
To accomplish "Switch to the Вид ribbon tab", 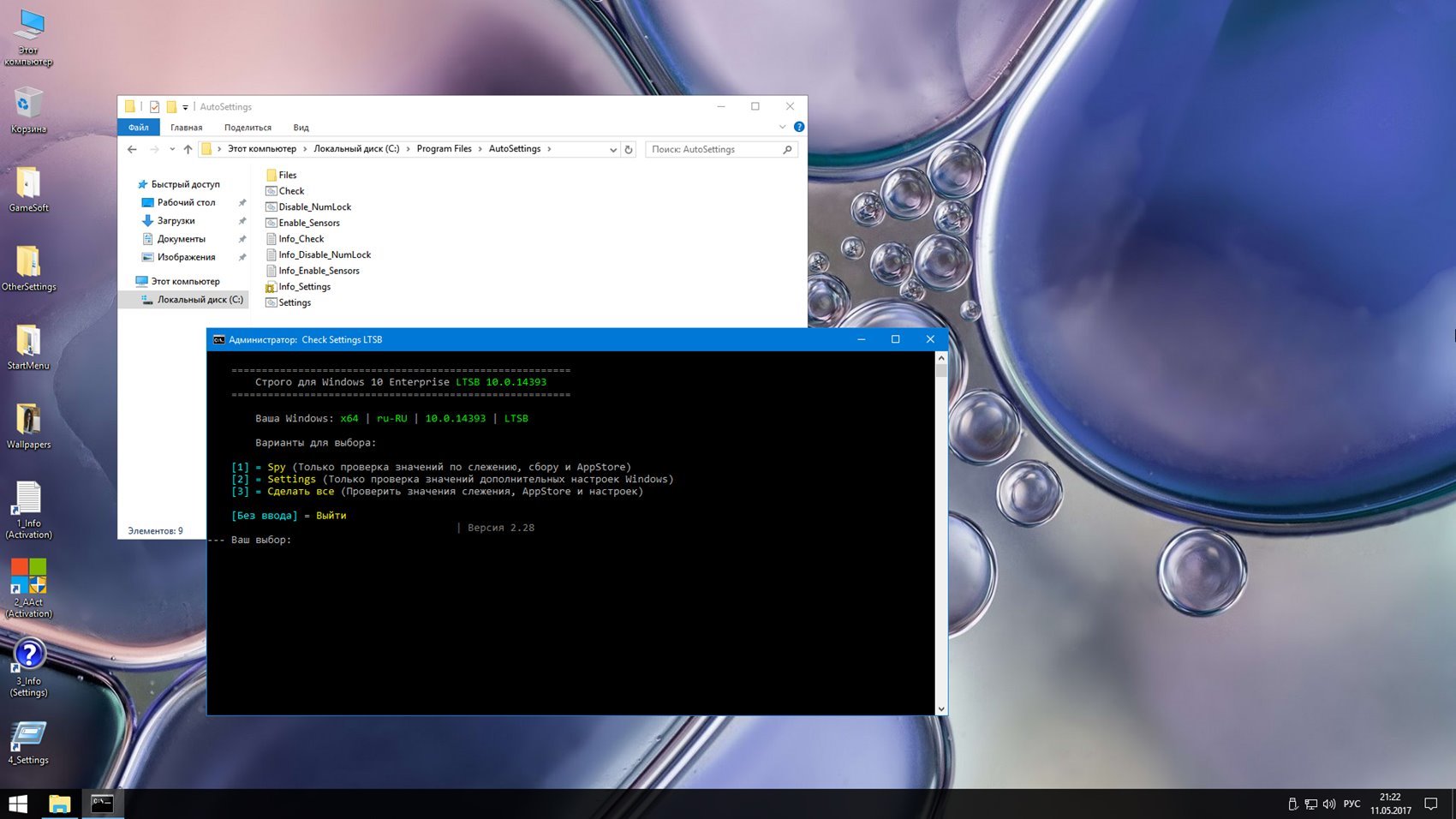I will point(301,128).
